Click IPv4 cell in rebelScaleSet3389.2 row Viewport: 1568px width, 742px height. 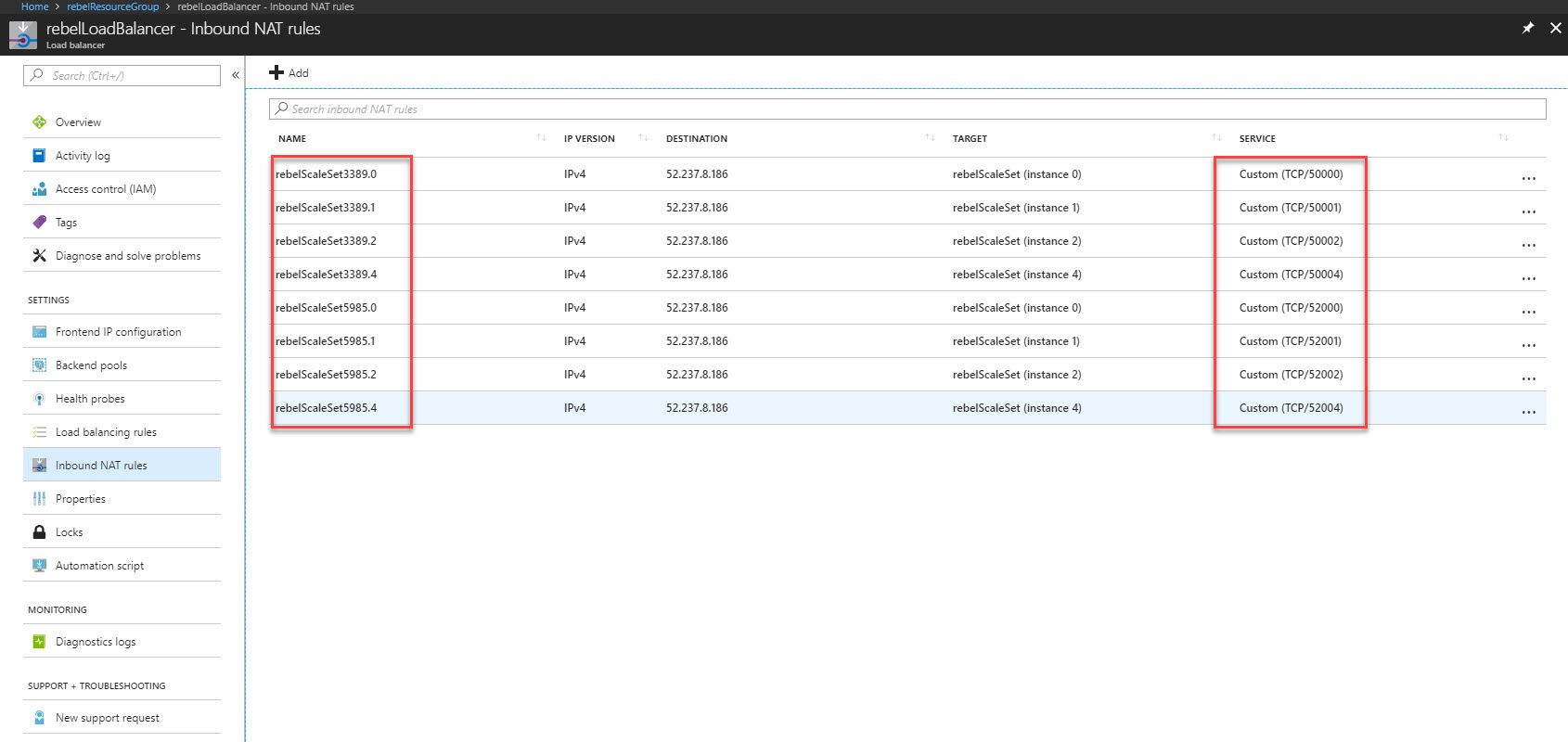574,240
